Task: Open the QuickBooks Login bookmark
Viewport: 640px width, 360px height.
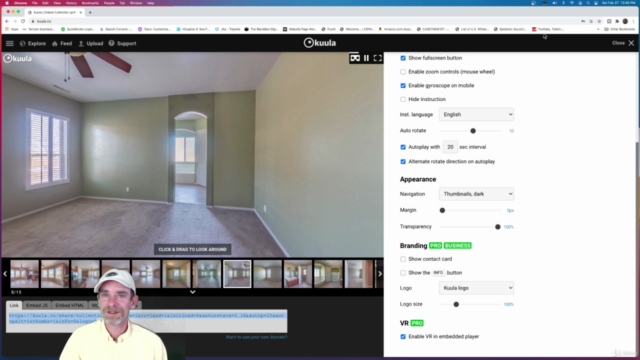Action: pyautogui.click(x=78, y=29)
